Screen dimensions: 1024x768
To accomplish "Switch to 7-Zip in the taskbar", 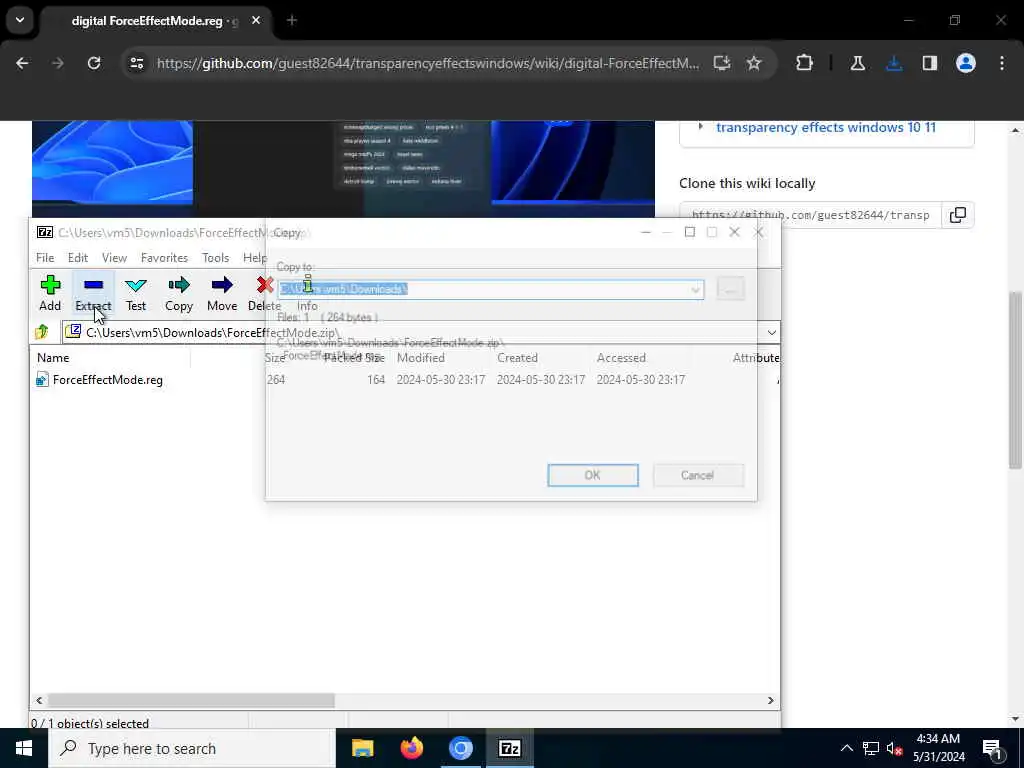I will coord(509,748).
